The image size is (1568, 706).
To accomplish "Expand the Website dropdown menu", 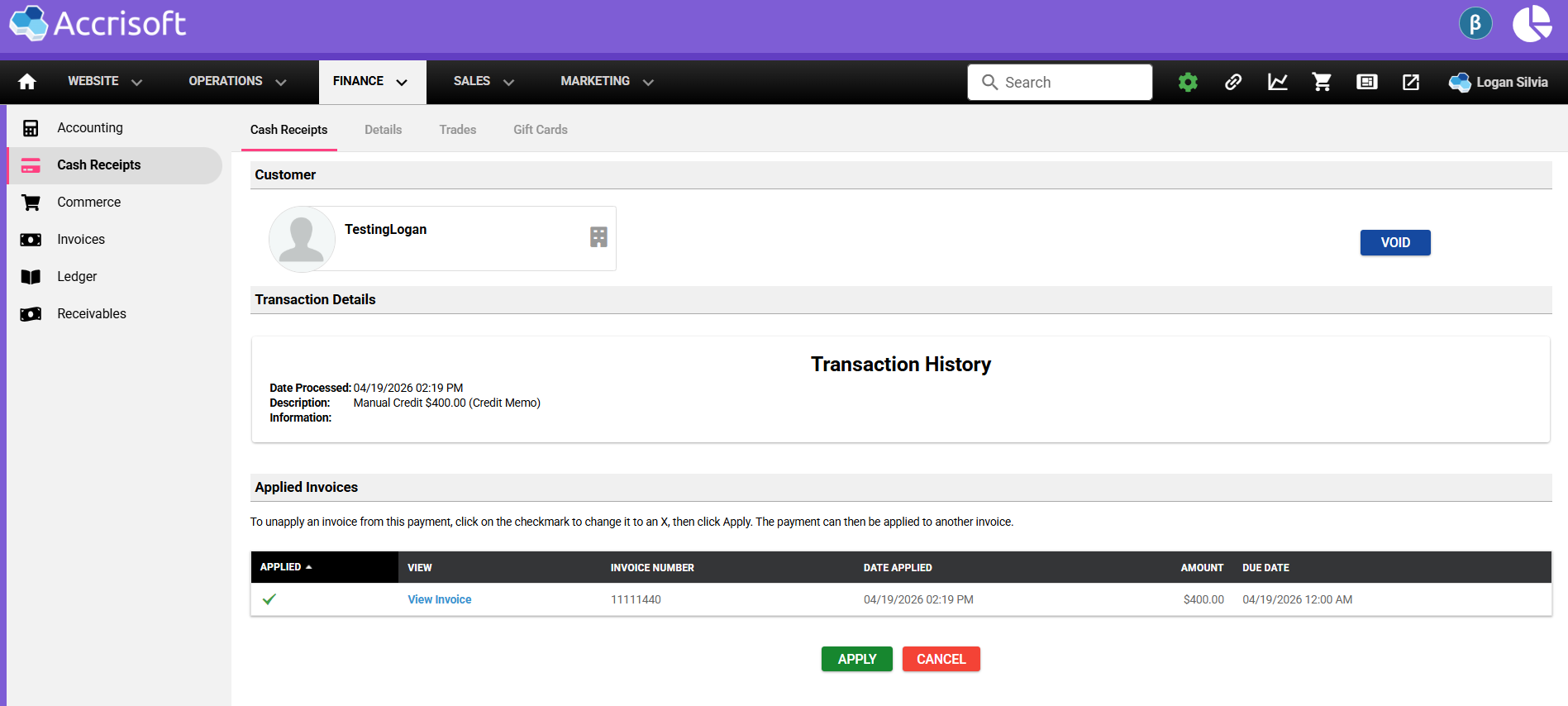I will click(105, 82).
